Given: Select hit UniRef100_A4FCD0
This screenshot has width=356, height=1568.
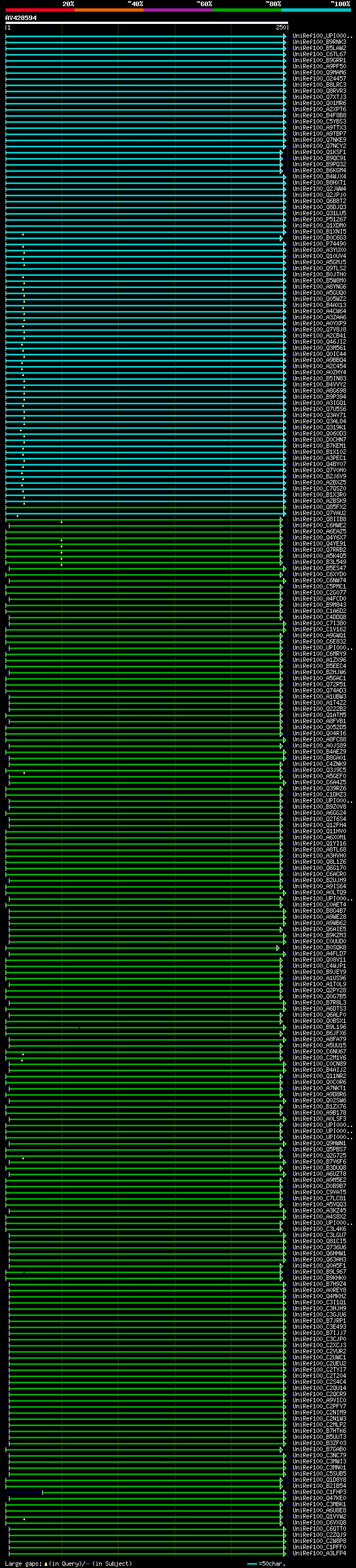Looking at the screenshot, I should click(319, 599).
